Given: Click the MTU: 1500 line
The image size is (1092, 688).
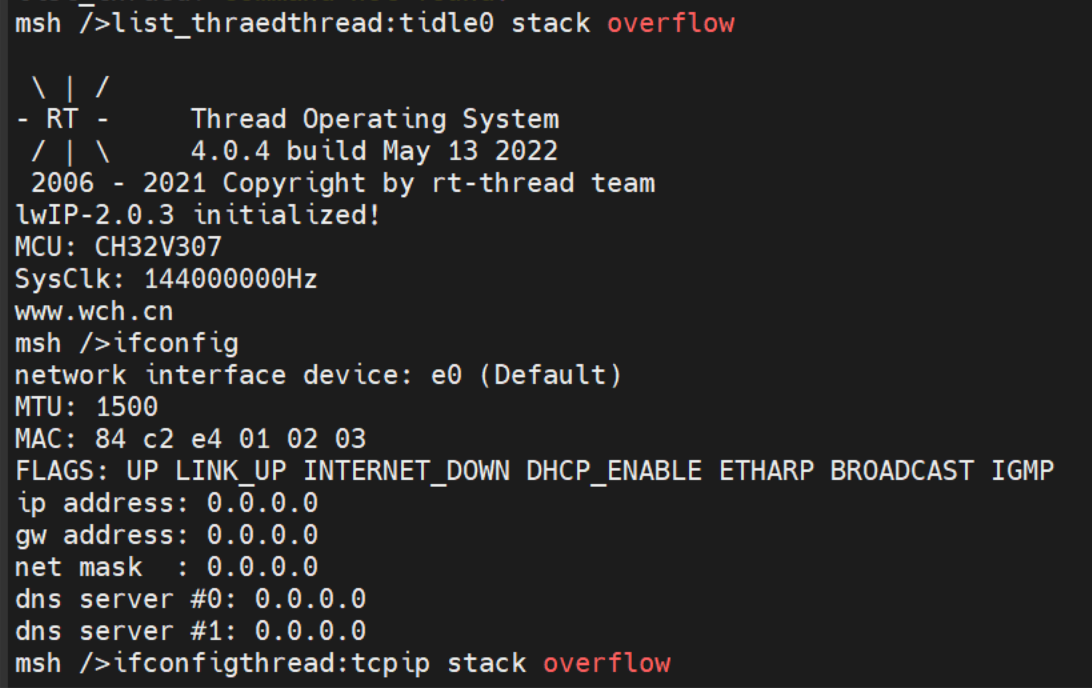Looking at the screenshot, I should [86, 408].
